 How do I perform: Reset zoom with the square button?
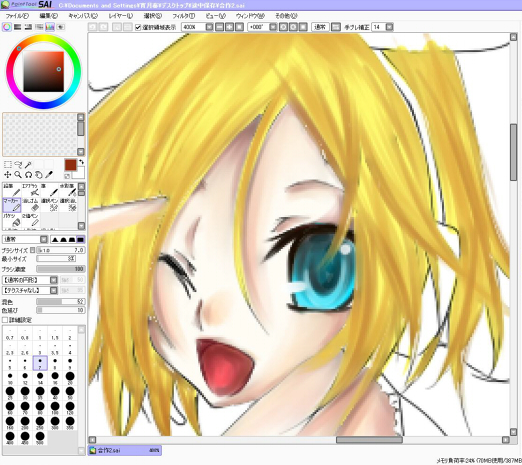(x=239, y=27)
